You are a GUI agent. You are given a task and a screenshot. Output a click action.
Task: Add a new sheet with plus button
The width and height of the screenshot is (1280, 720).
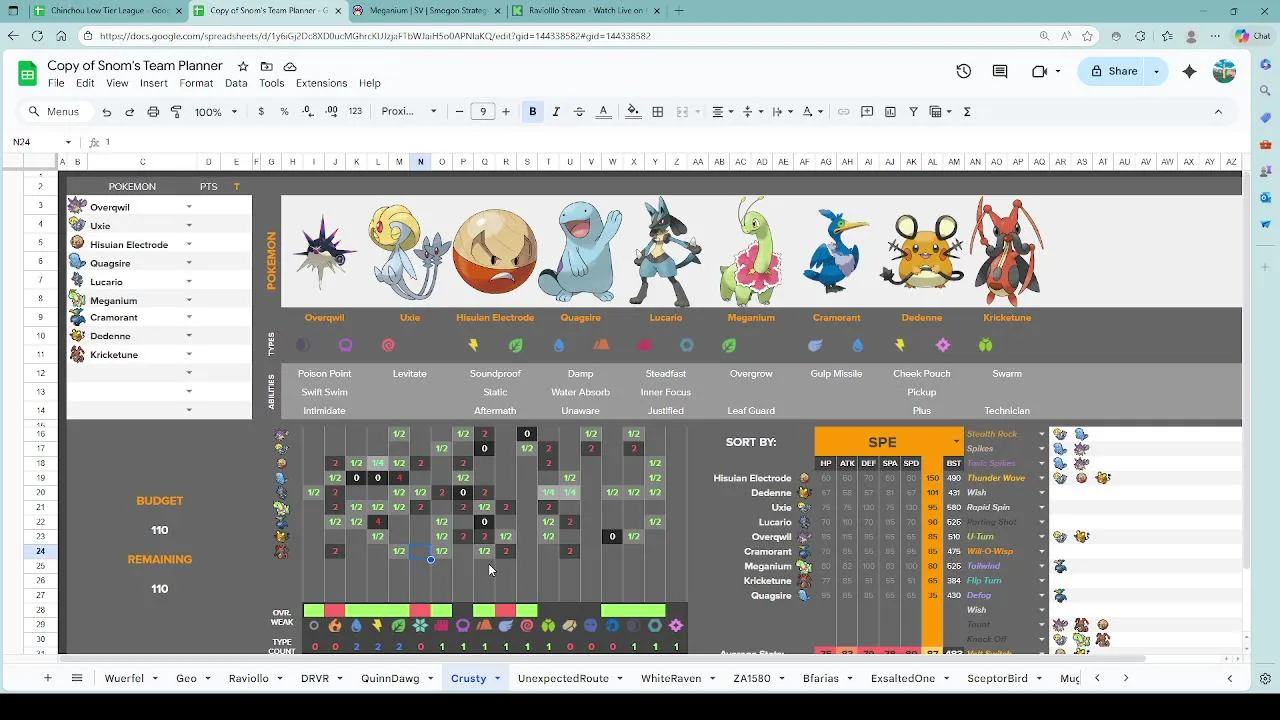tap(47, 678)
